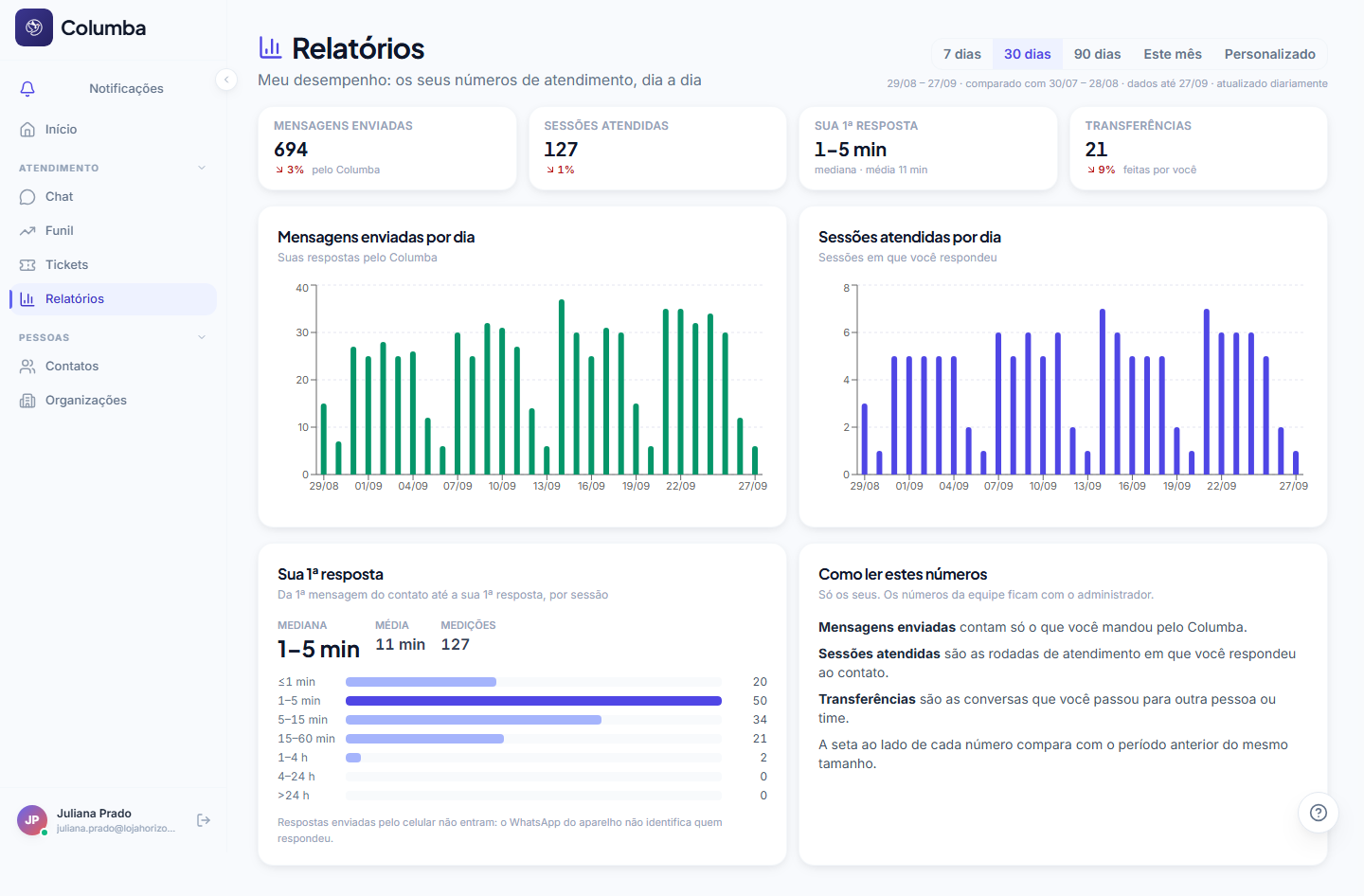Click the Transferências 21 card
This screenshot has width=1364, height=896.
point(1198,149)
